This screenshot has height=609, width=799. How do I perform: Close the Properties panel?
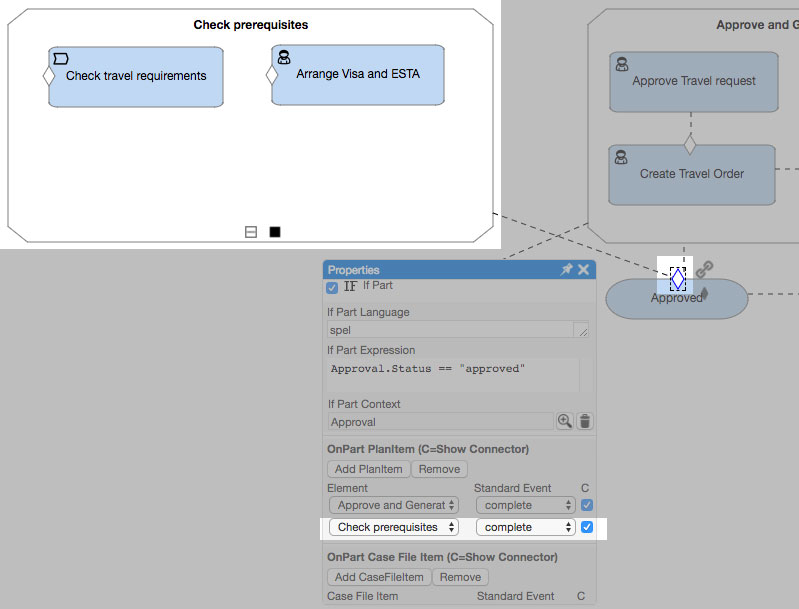coord(583,270)
